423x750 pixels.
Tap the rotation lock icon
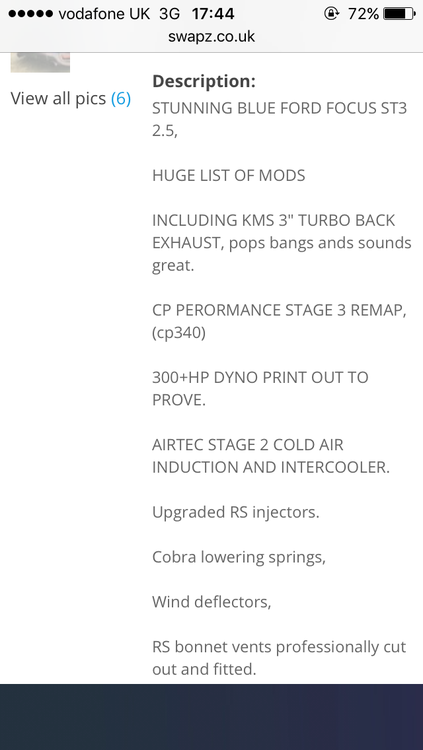[x=331, y=14]
